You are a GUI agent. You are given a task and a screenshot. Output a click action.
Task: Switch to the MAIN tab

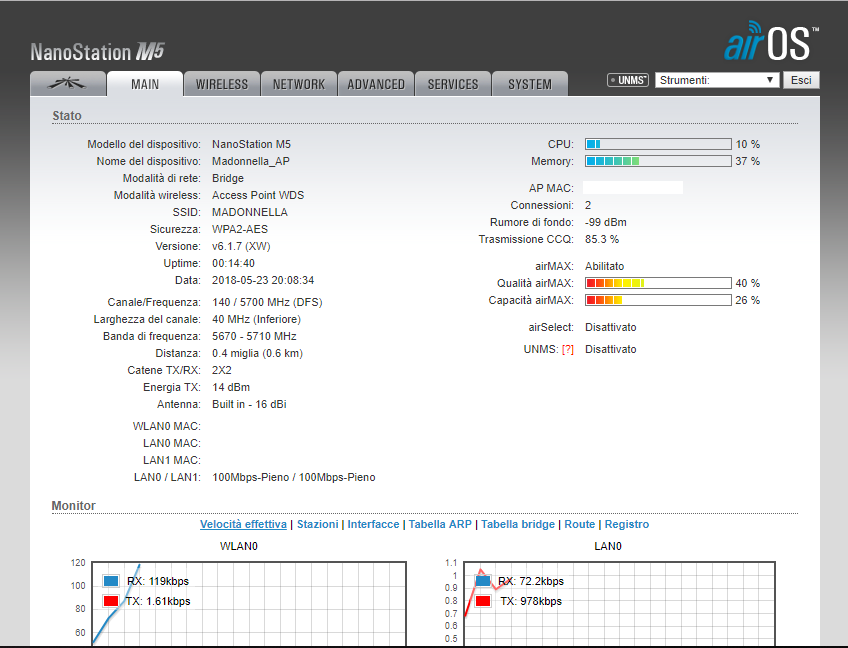coord(145,84)
